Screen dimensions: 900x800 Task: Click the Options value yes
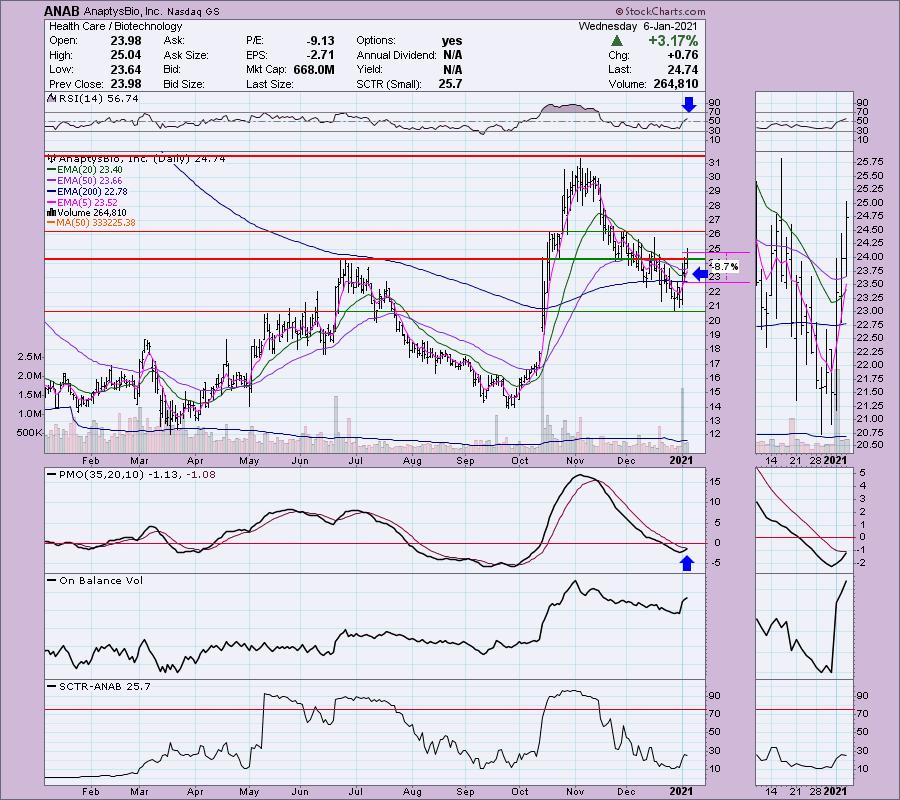tap(452, 41)
